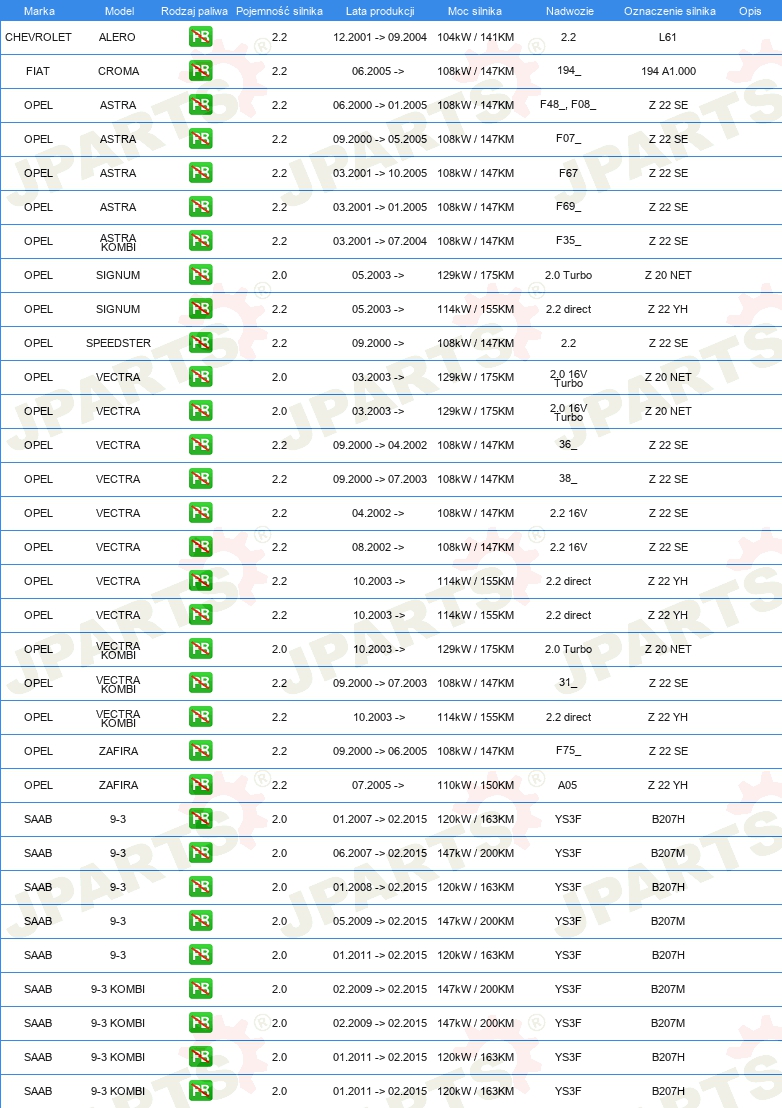Click fuel icon in ASTRA F07_ row
The height and width of the screenshot is (1108, 782).
coord(201,138)
